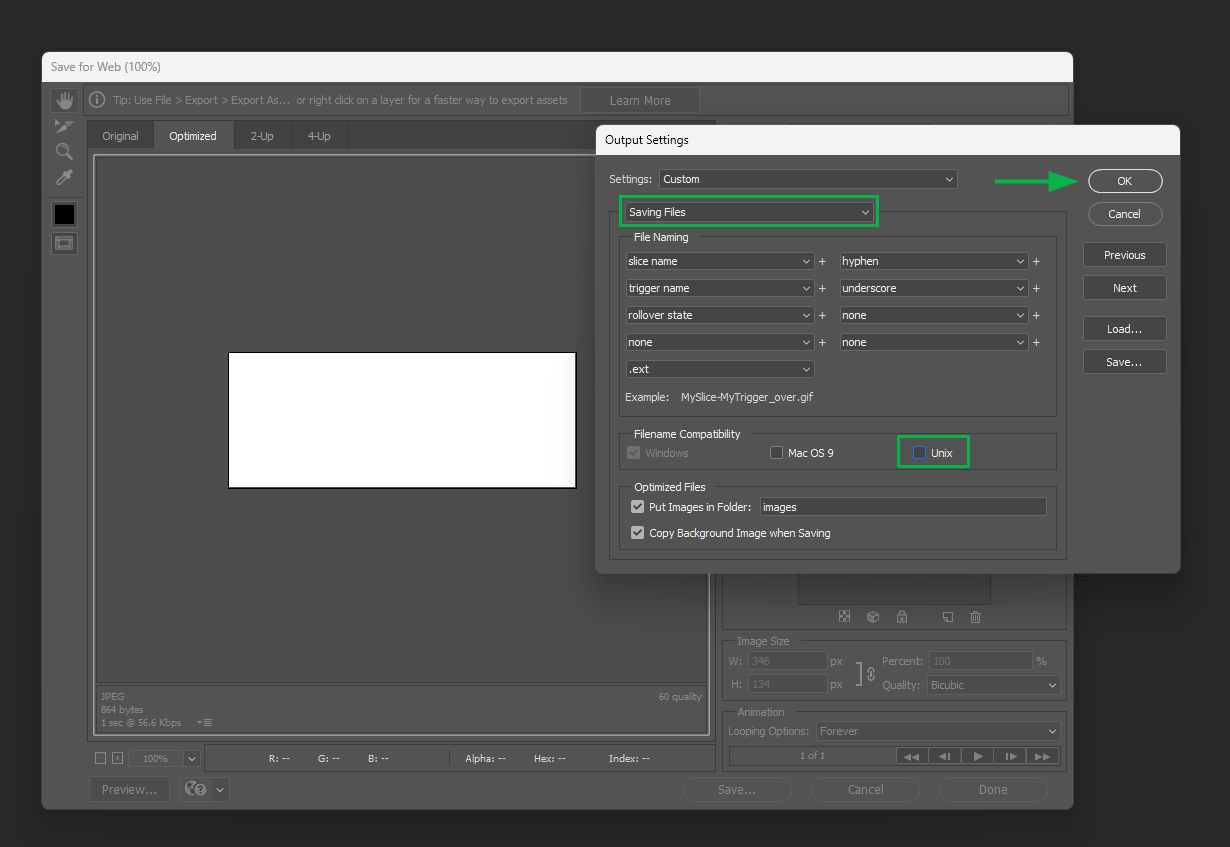Click the black eyedropper color swatch
This screenshot has height=847, width=1230.
click(64, 214)
